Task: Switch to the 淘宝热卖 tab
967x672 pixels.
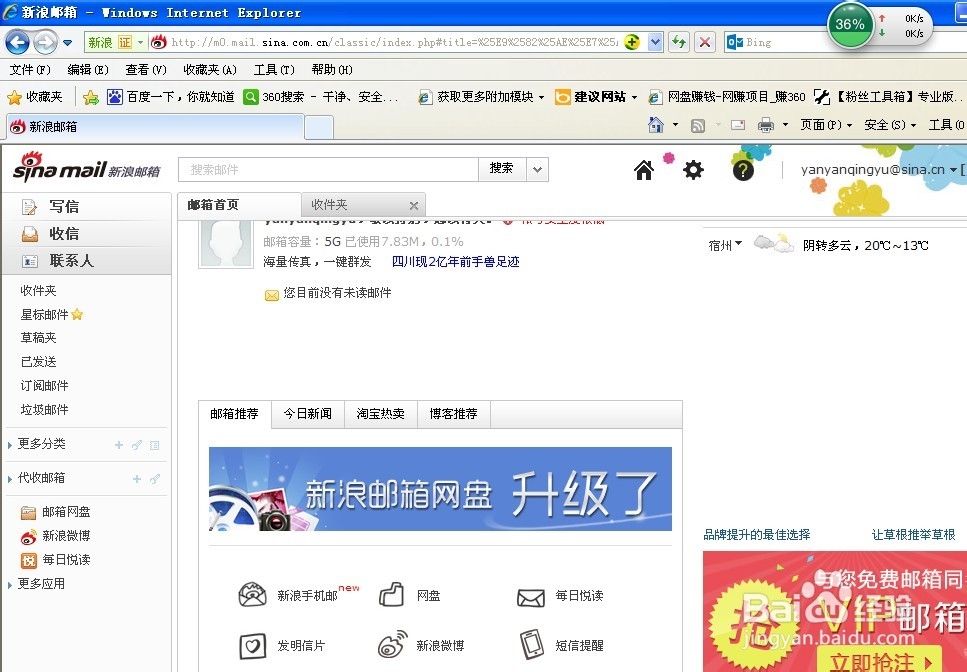Action: (x=381, y=414)
